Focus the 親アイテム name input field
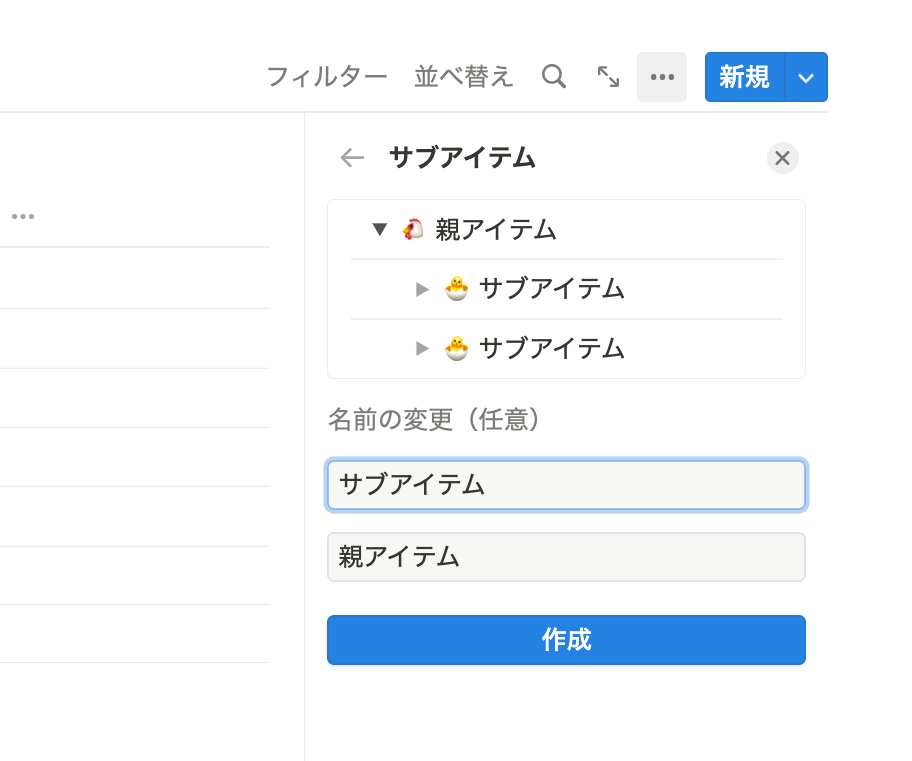912x761 pixels. click(x=566, y=557)
